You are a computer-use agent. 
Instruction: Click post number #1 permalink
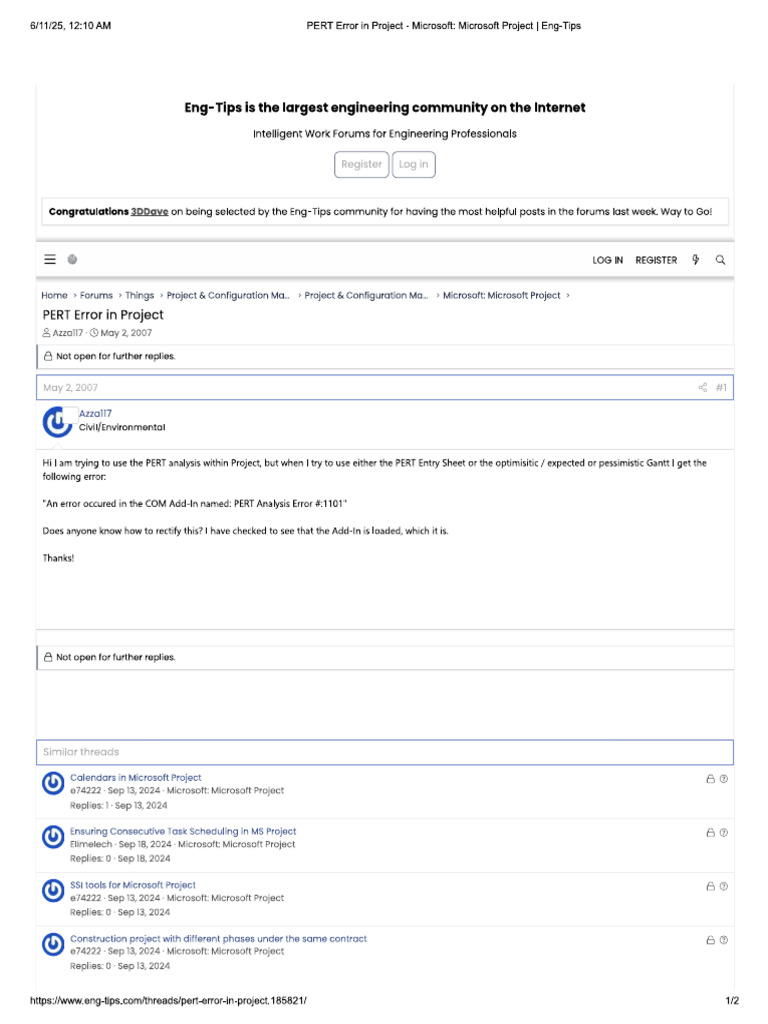click(x=721, y=388)
